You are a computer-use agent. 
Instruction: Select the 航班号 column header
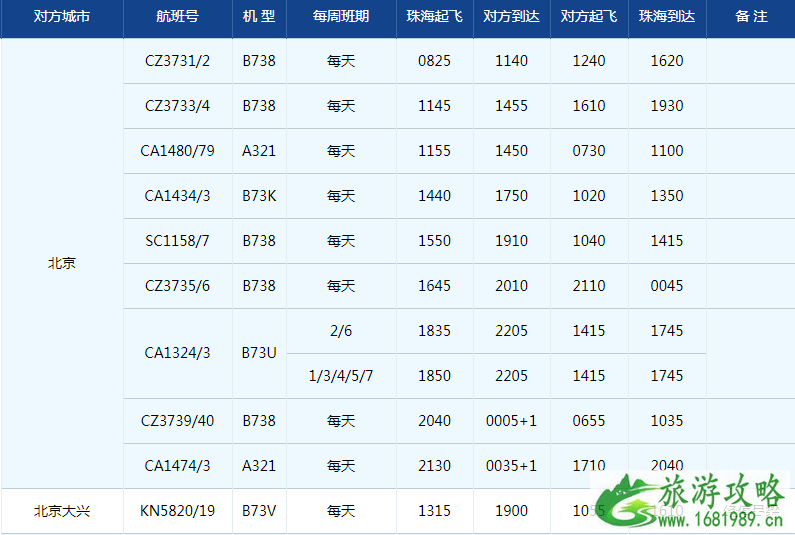pyautogui.click(x=177, y=17)
